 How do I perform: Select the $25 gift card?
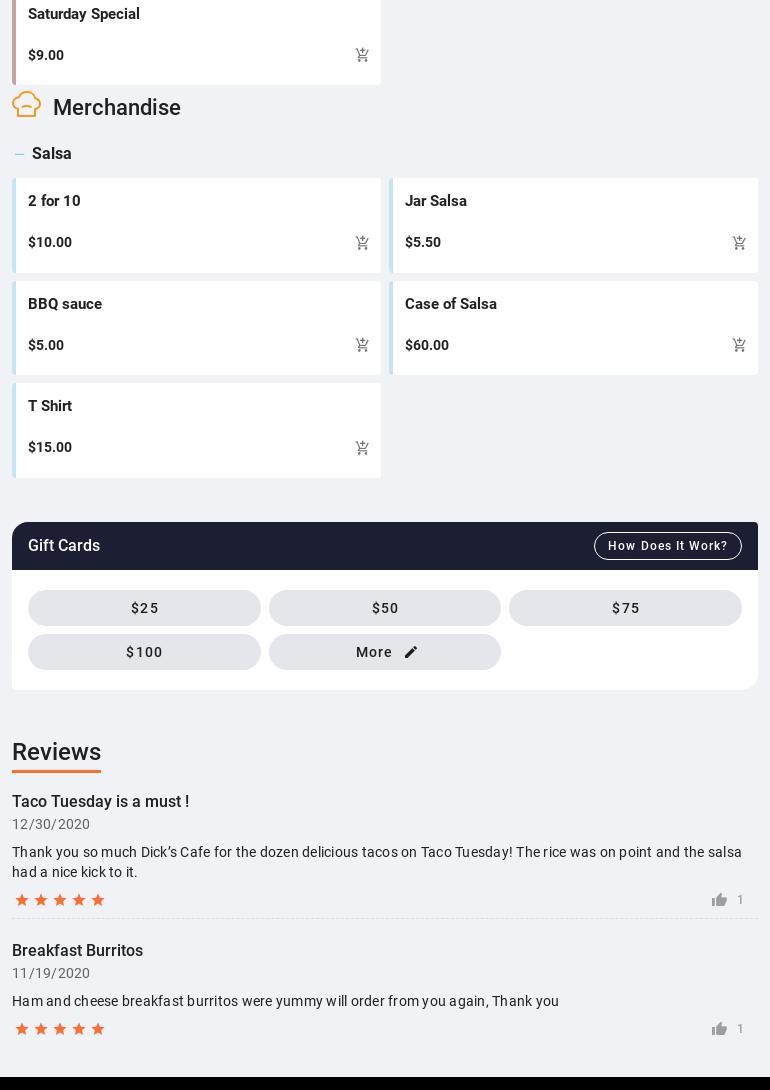[144, 608]
